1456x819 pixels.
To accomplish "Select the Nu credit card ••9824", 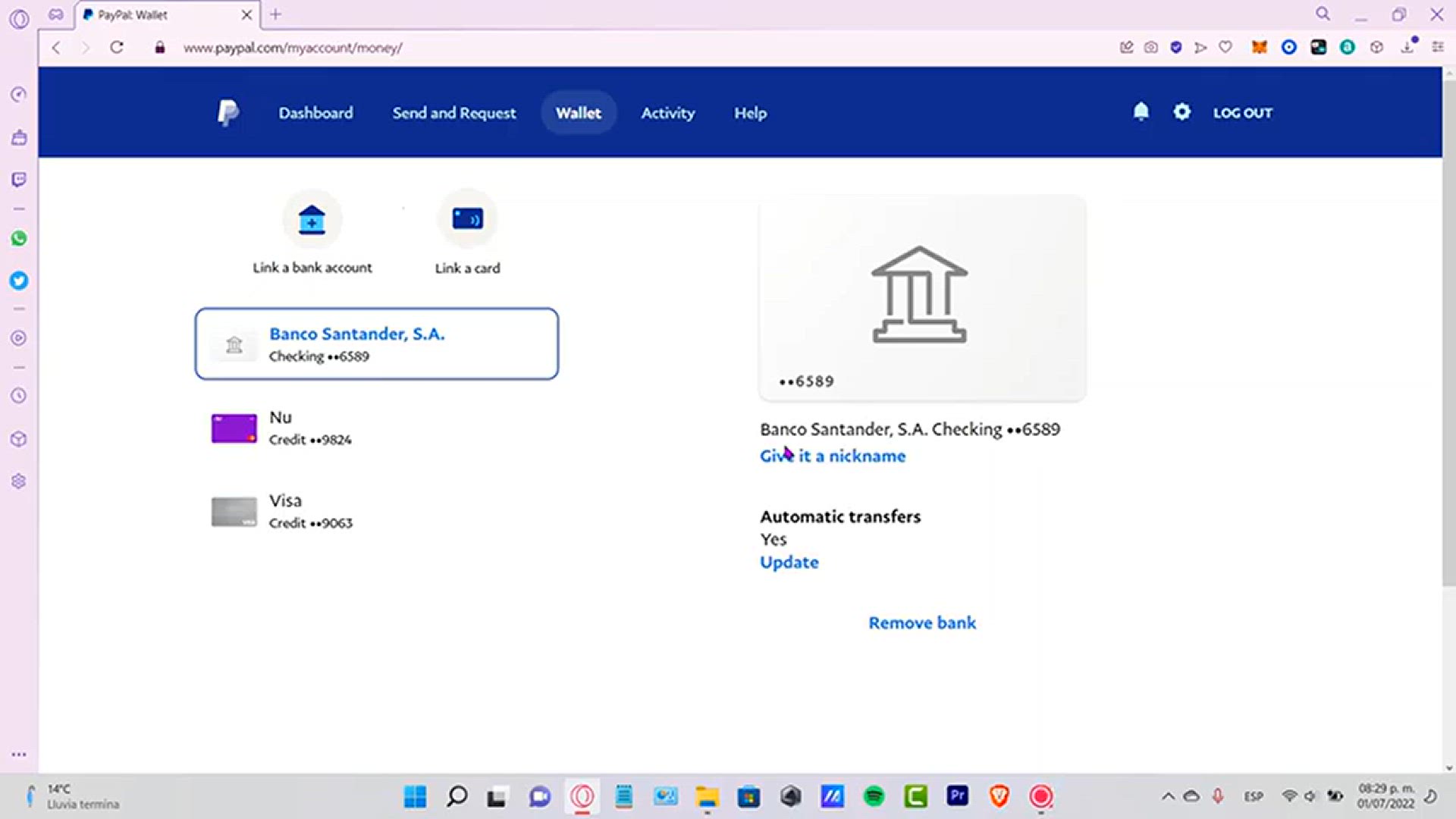I will point(377,428).
